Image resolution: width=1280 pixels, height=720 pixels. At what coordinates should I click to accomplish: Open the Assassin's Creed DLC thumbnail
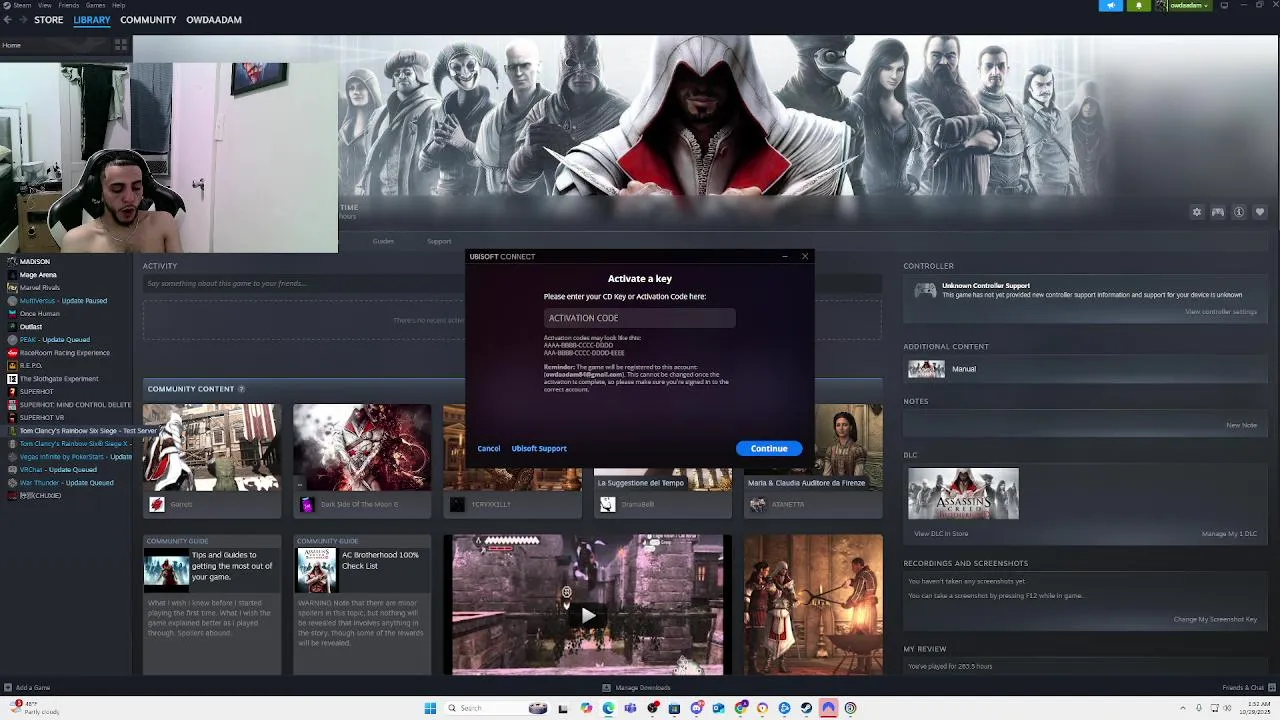click(963, 493)
